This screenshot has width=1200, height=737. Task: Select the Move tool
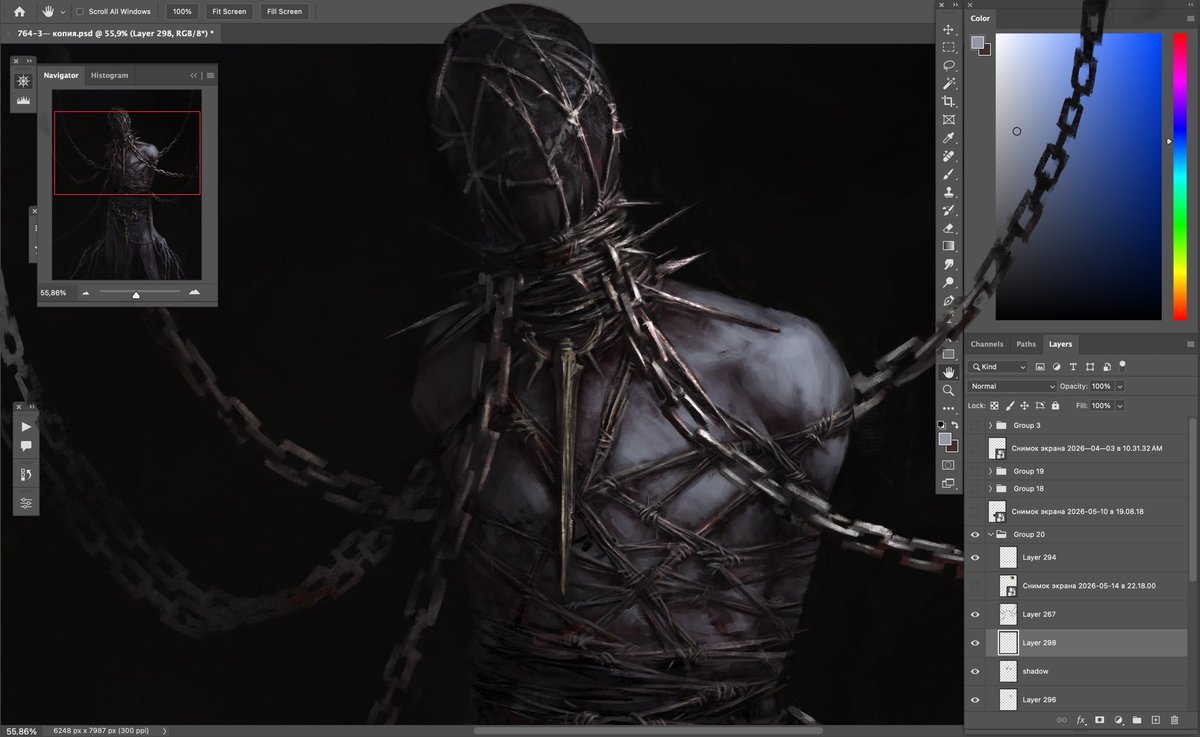[x=949, y=30]
